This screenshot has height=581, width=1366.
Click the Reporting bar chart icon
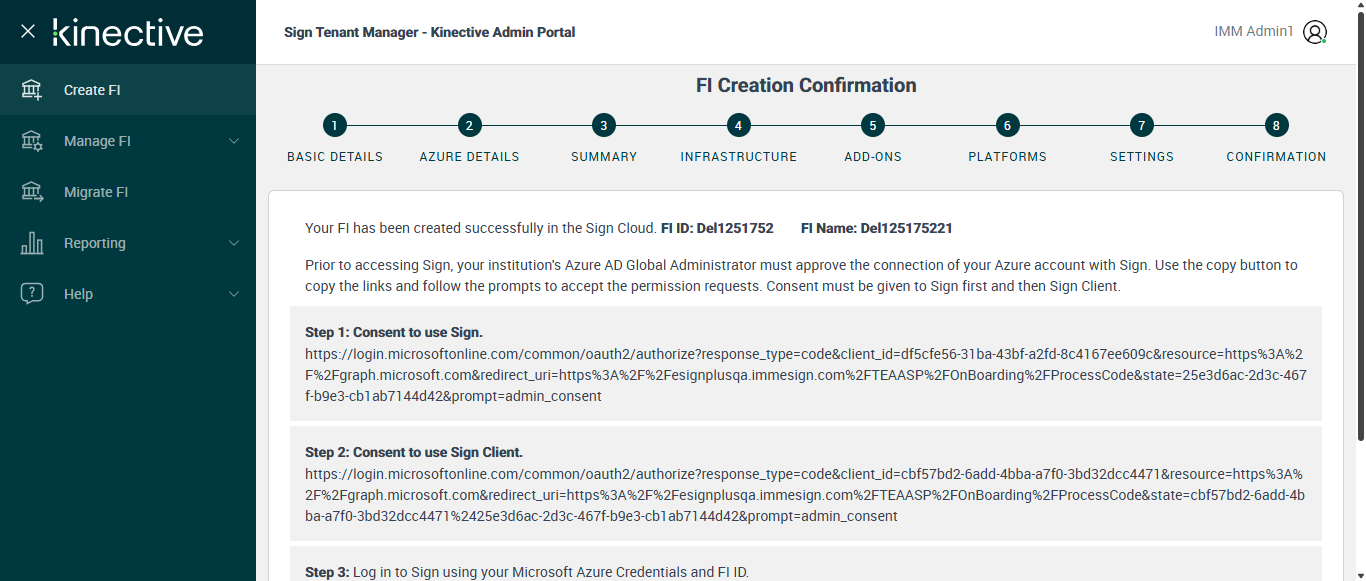click(32, 243)
